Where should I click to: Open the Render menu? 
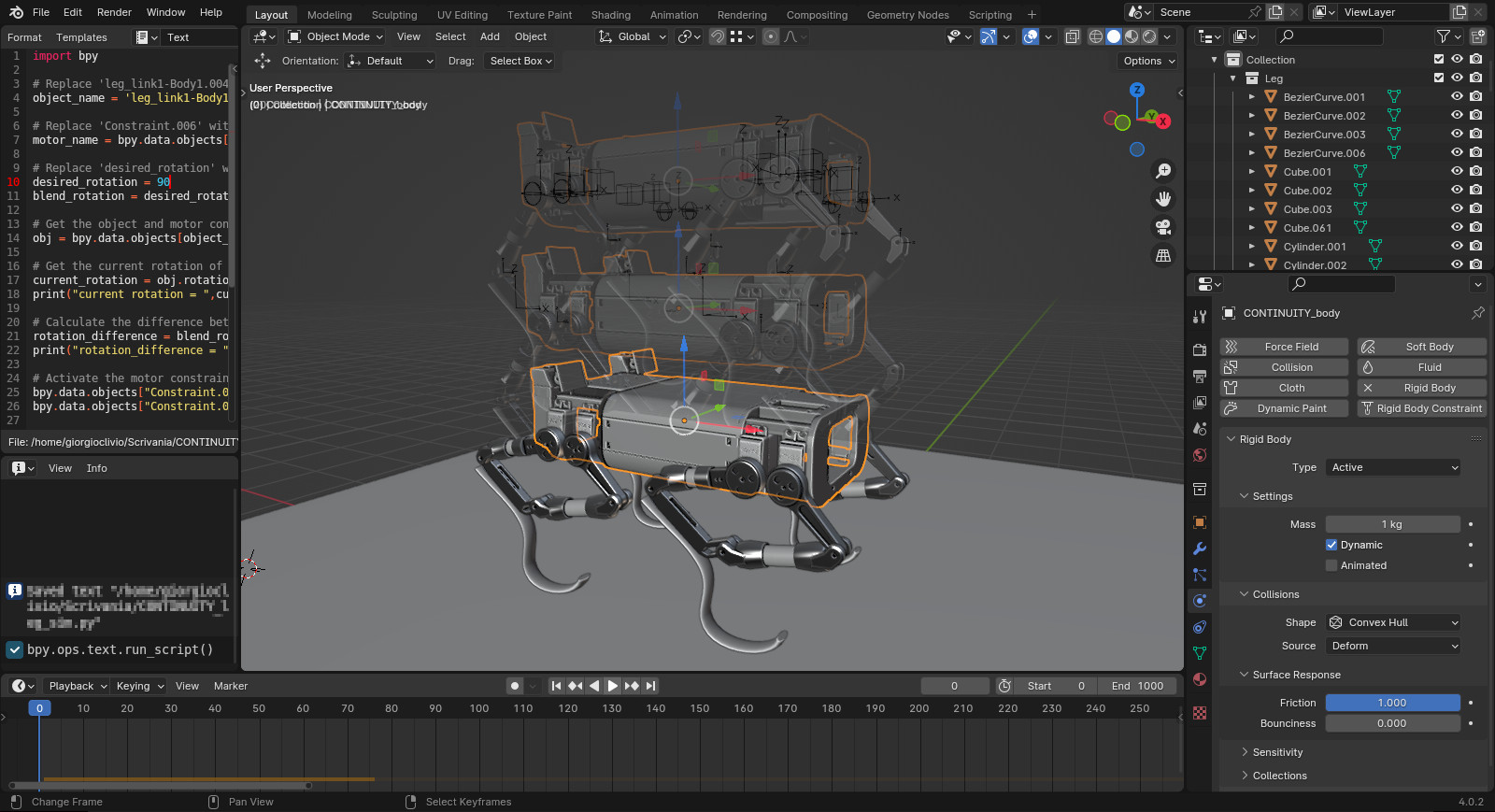point(114,12)
